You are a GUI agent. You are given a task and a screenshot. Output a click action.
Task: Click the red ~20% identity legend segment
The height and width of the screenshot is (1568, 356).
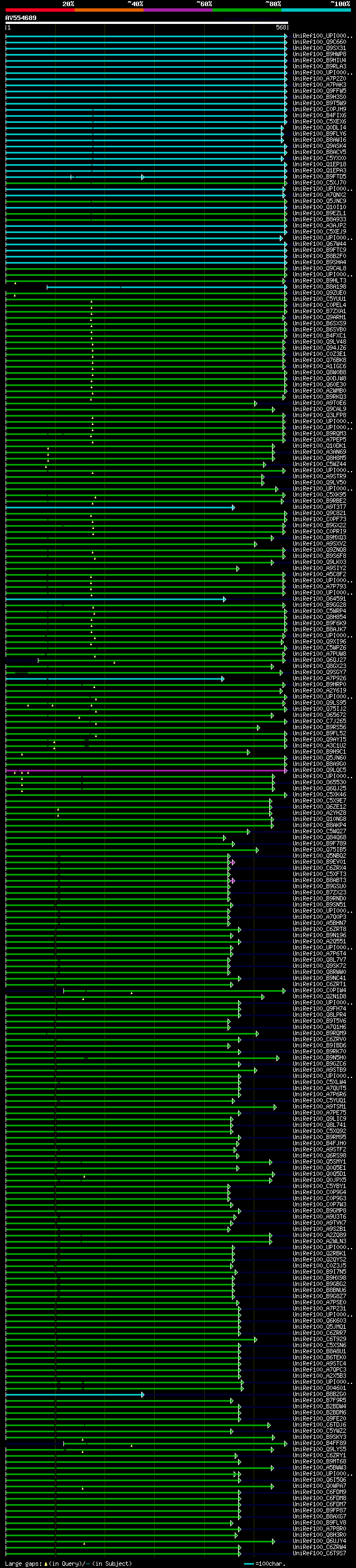[x=39, y=10]
